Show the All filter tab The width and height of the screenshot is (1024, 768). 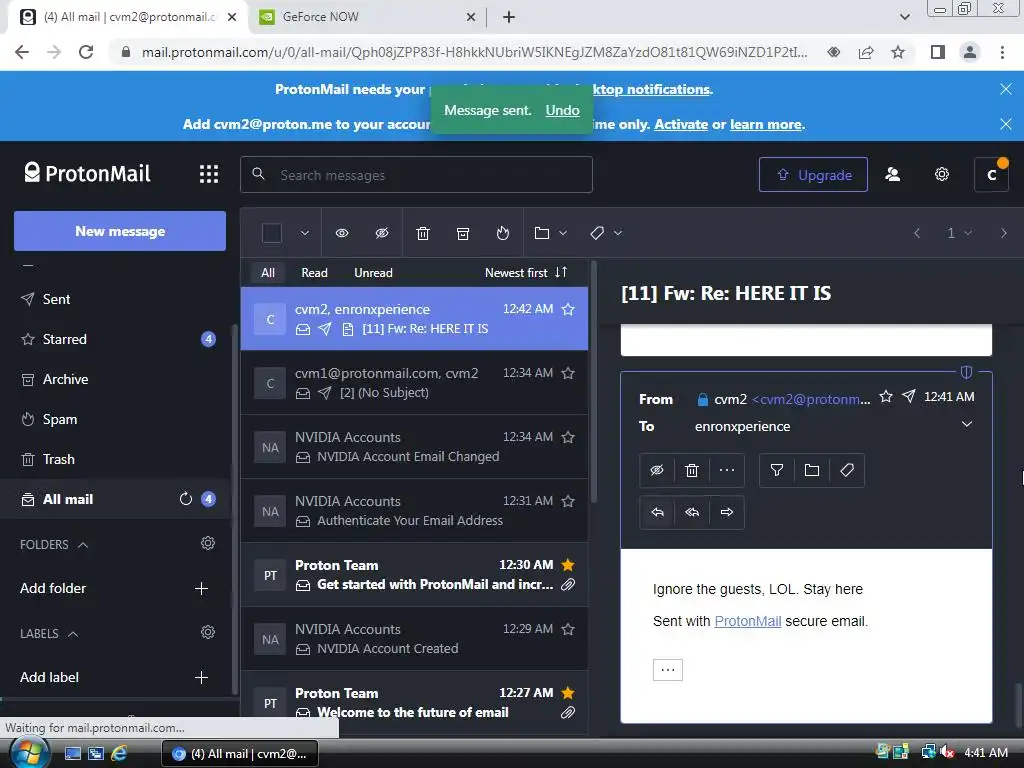(268, 273)
